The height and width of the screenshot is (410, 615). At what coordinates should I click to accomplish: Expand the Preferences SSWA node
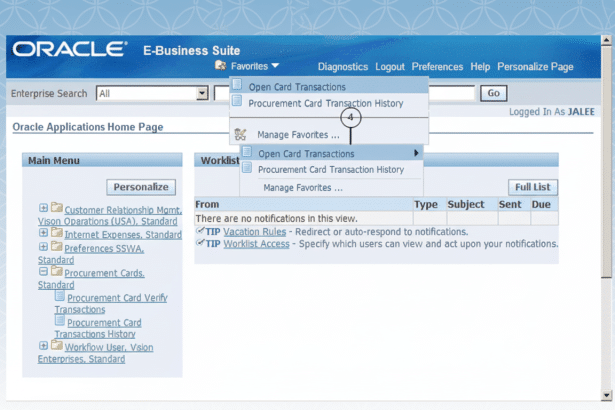43,247
